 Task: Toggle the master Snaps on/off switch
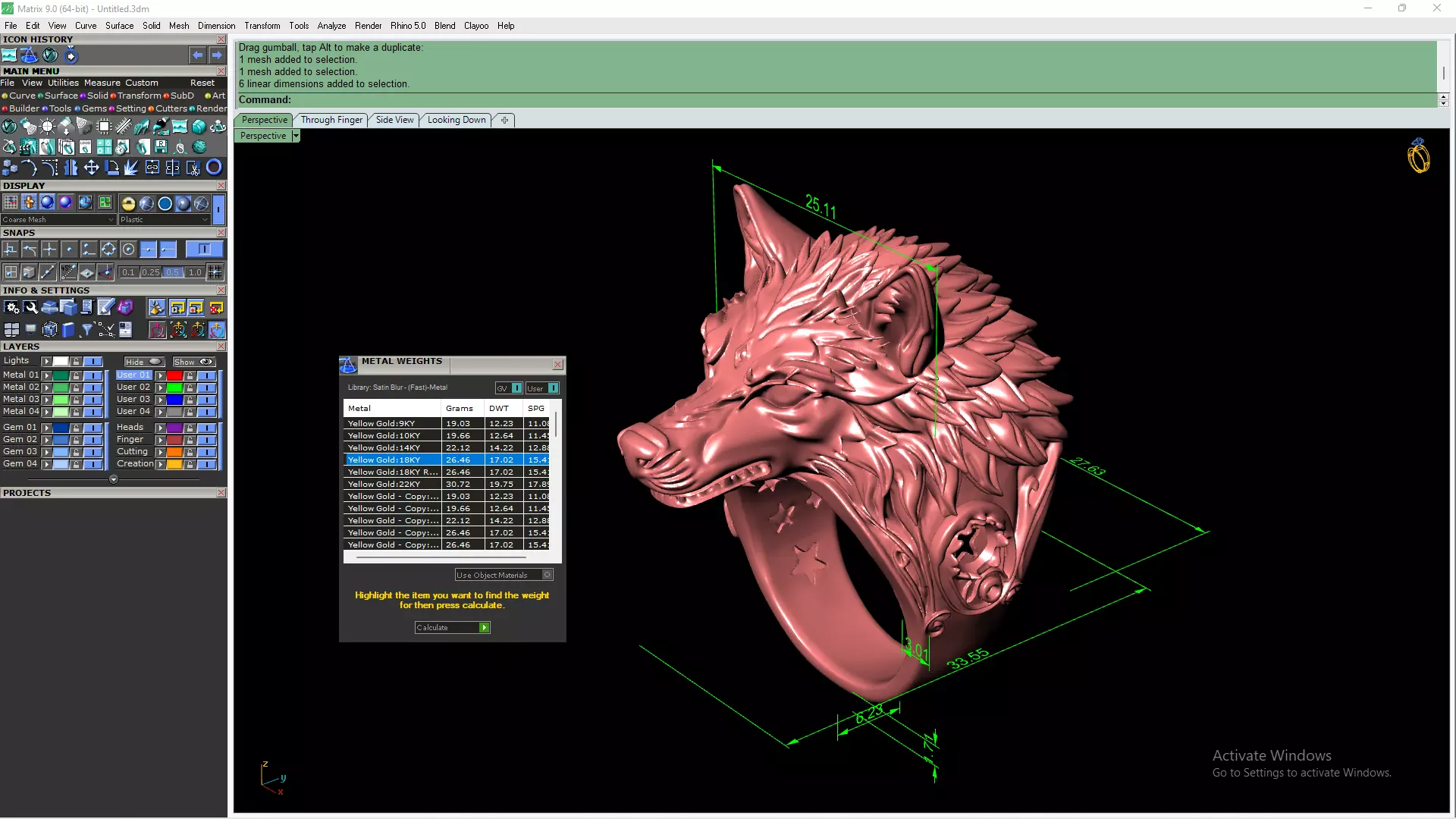[204, 249]
